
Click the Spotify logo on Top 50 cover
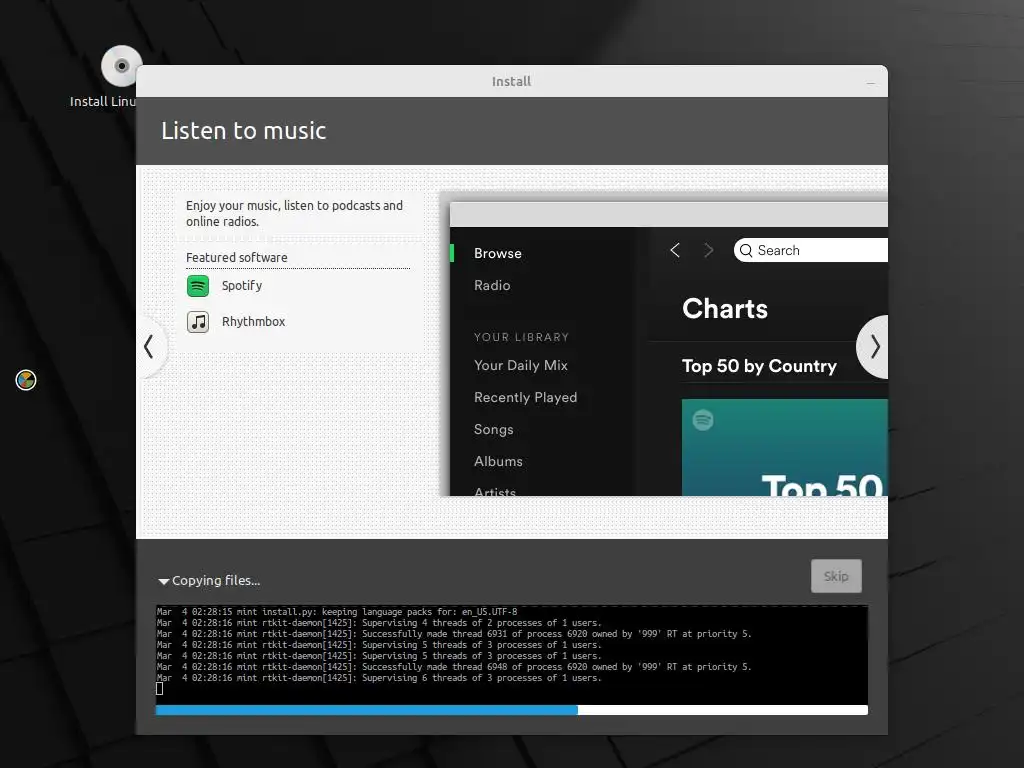tap(703, 420)
